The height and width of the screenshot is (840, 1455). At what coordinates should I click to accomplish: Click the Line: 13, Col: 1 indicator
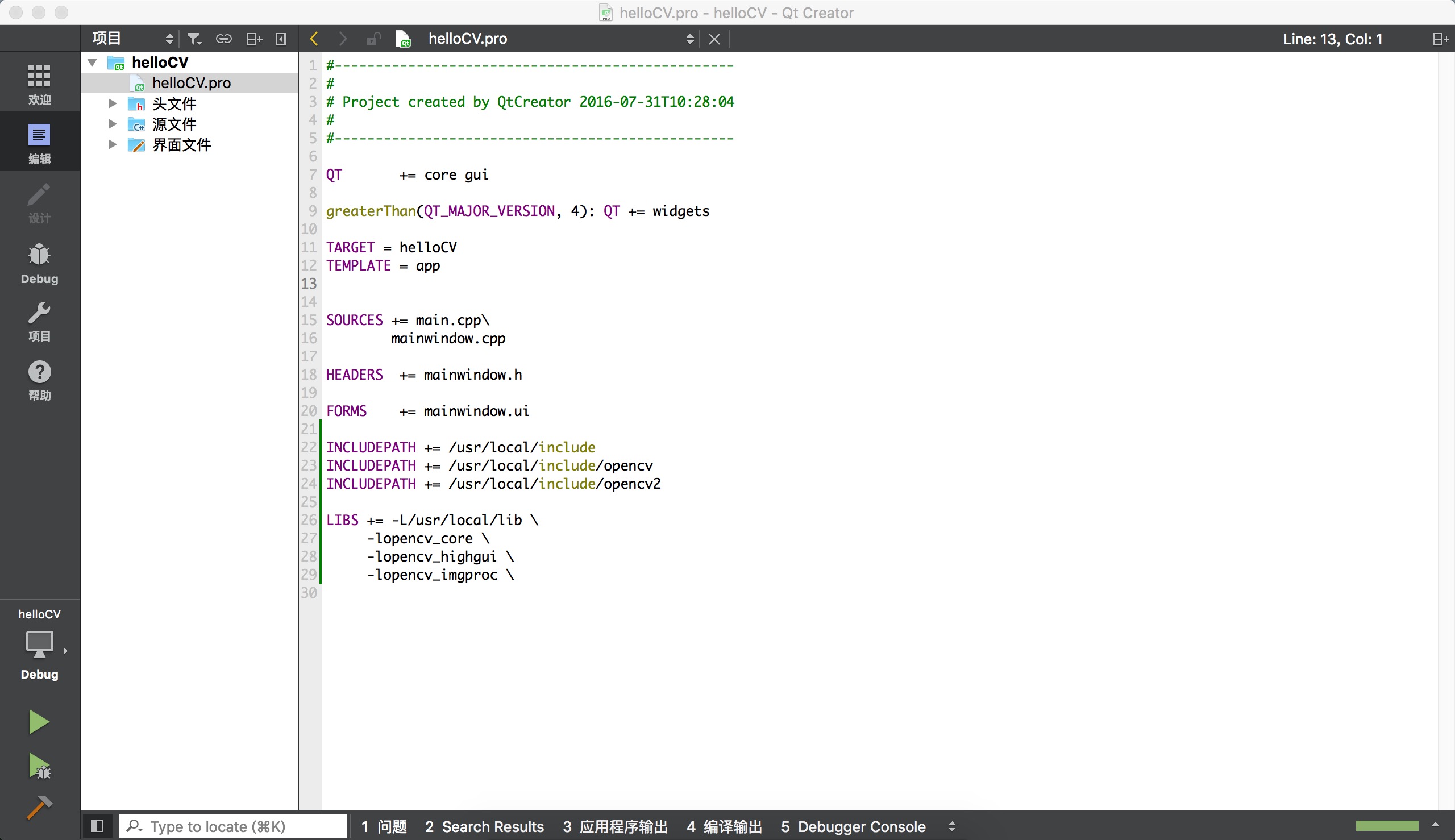[x=1333, y=39]
